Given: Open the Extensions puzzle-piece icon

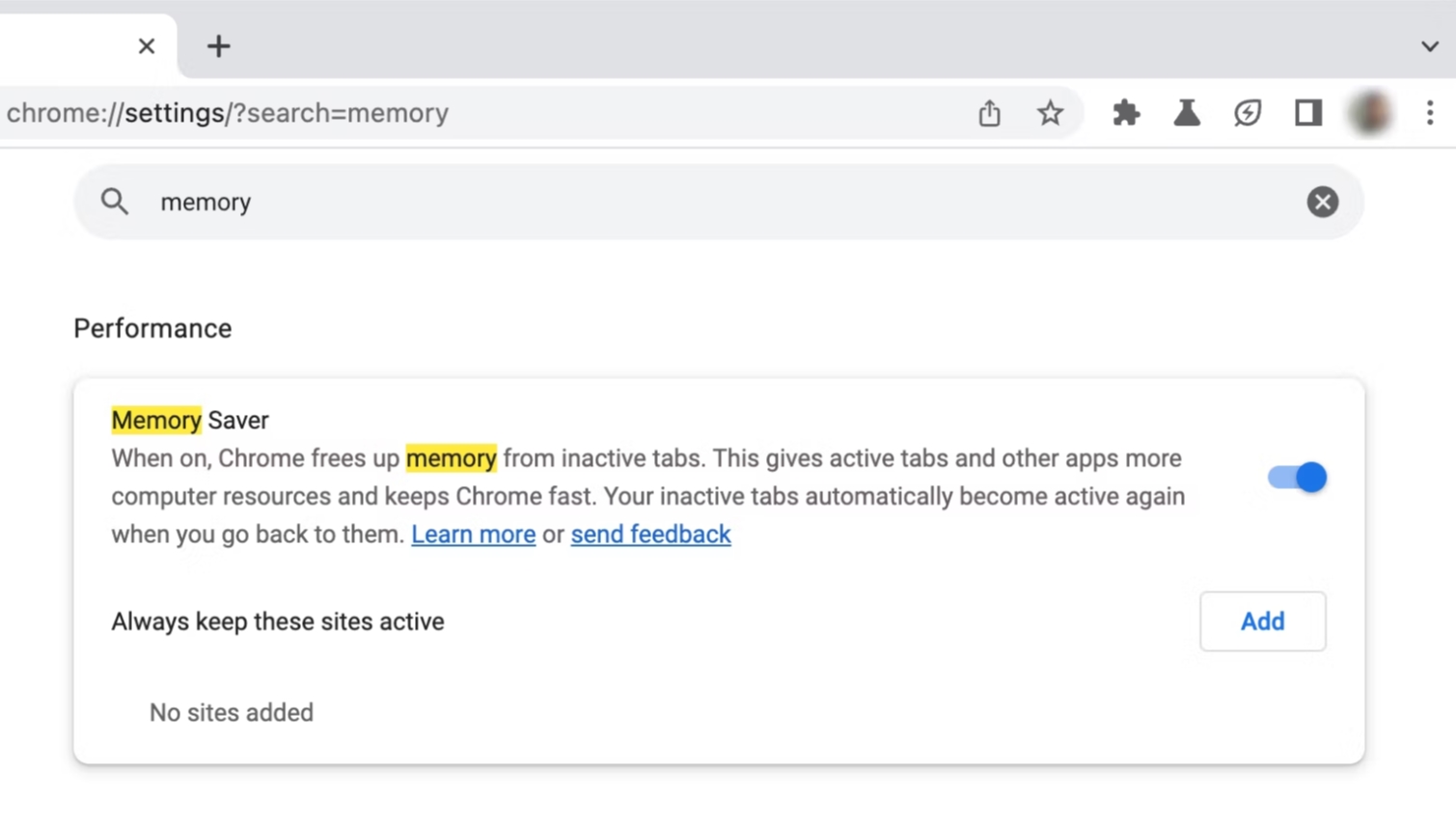Looking at the screenshot, I should (x=1126, y=113).
